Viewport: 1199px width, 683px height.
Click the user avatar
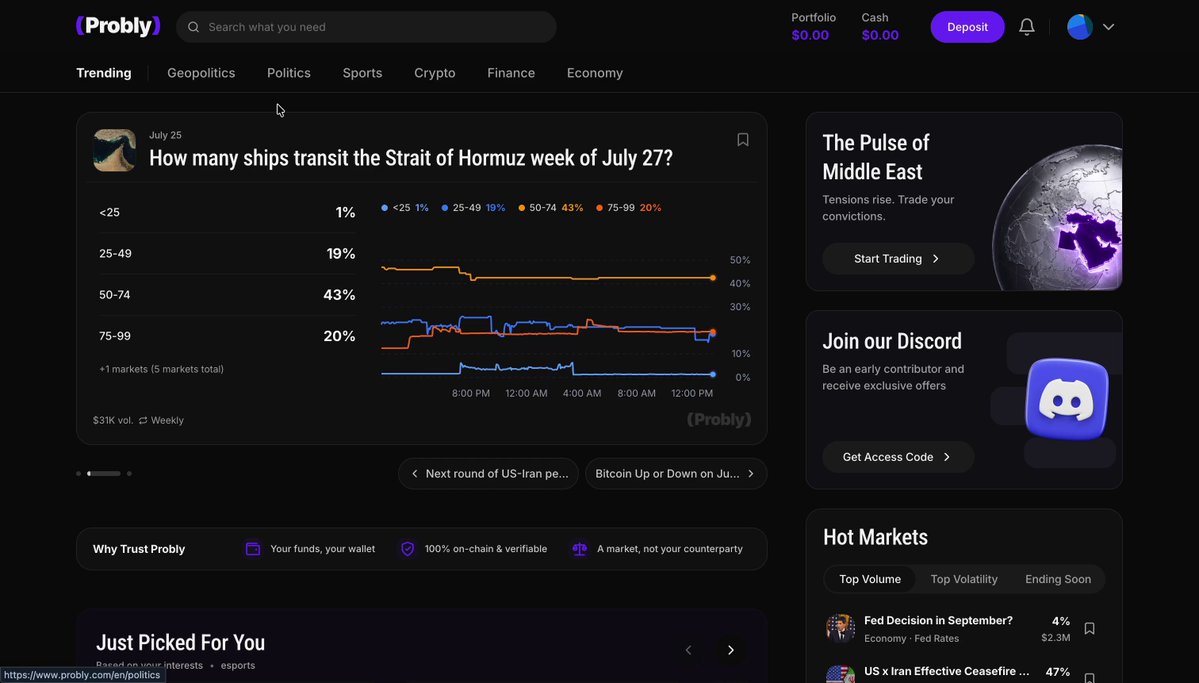click(1080, 27)
